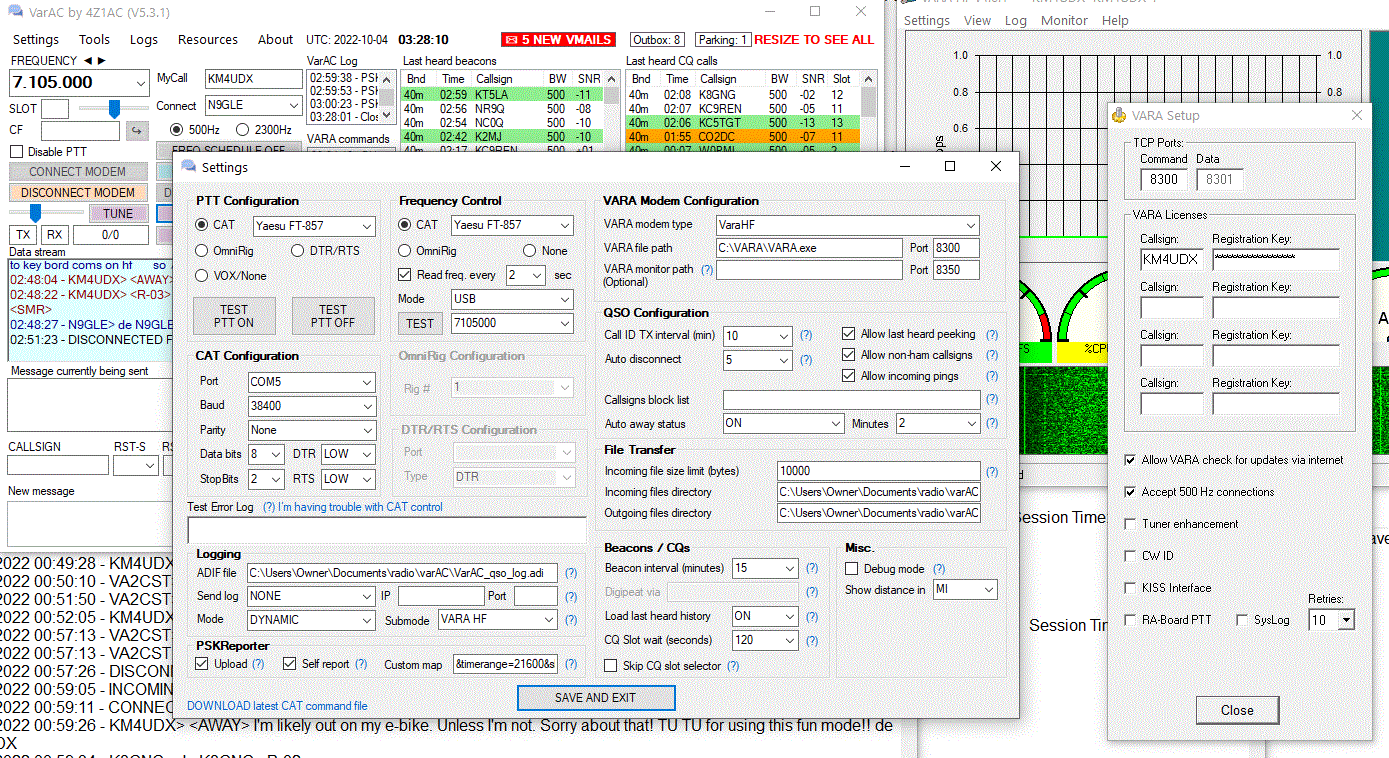This screenshot has width=1389, height=758.
Task: Click TEST PTT ON button
Action: coord(234,316)
